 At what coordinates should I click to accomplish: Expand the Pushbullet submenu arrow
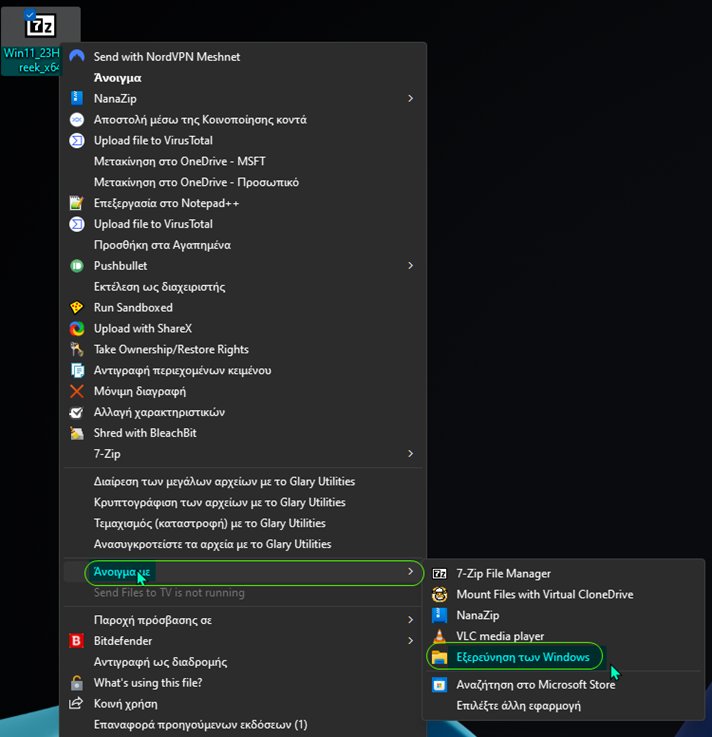pos(410,266)
